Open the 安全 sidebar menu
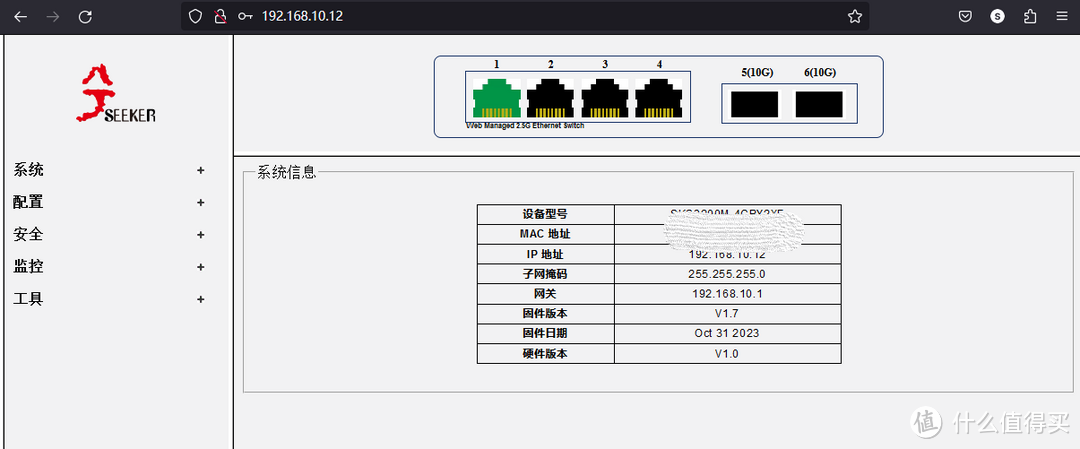 point(28,235)
